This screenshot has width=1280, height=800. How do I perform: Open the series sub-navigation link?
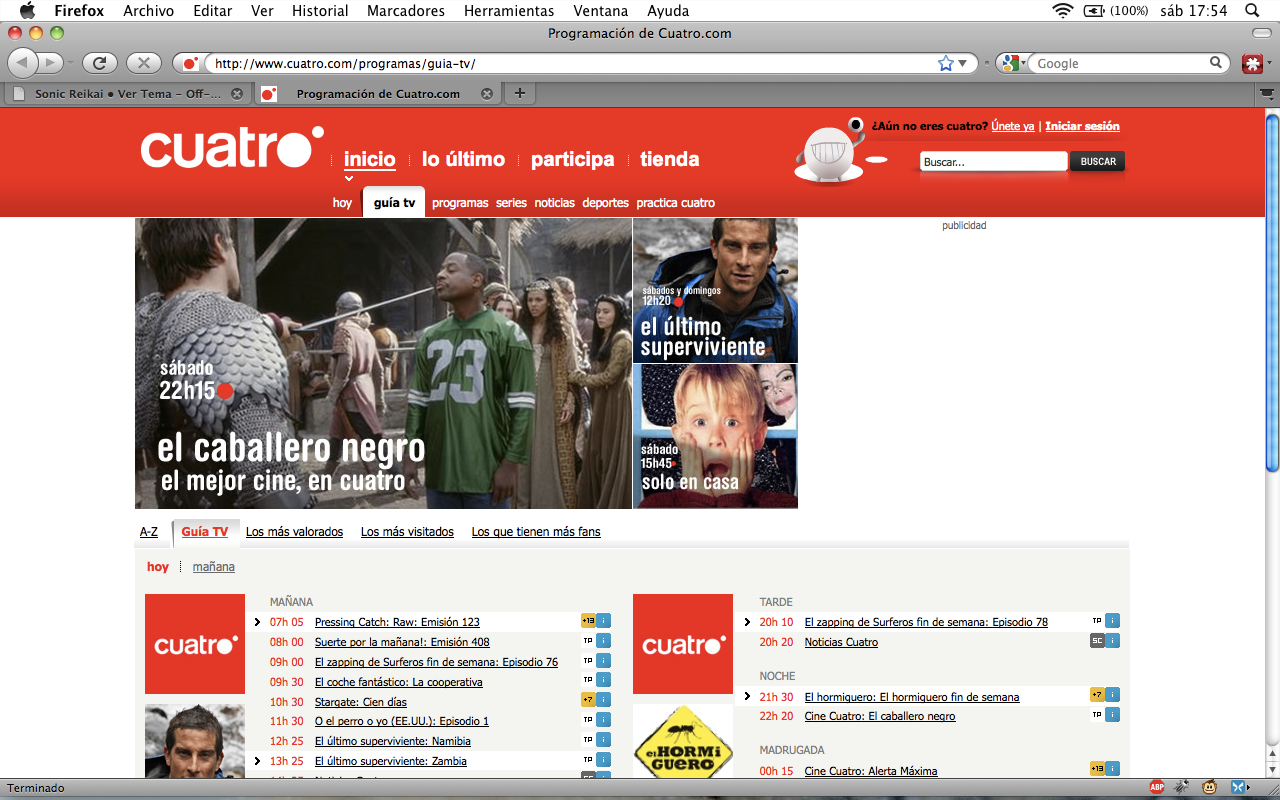point(511,203)
